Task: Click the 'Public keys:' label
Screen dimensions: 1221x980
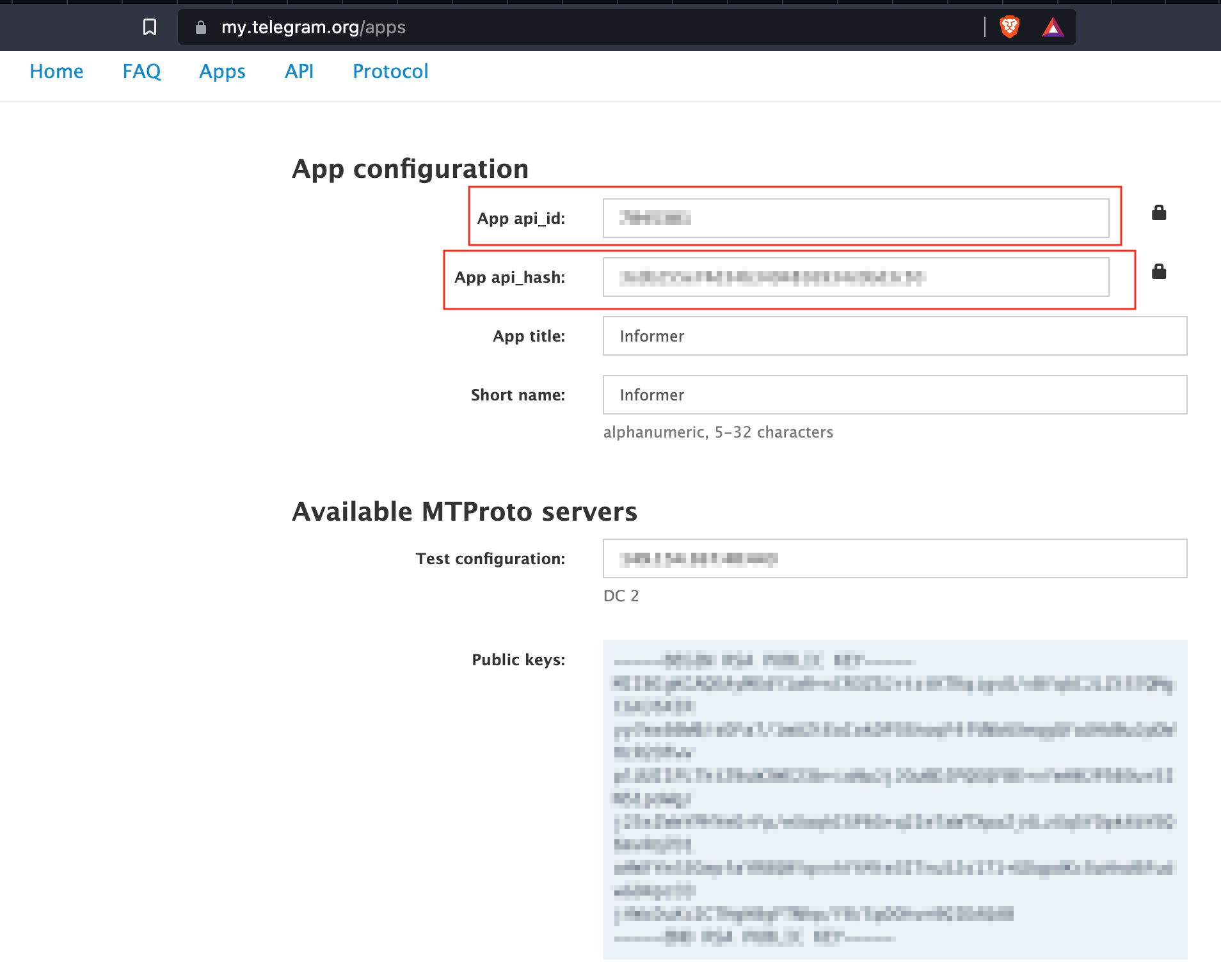Action: [518, 660]
